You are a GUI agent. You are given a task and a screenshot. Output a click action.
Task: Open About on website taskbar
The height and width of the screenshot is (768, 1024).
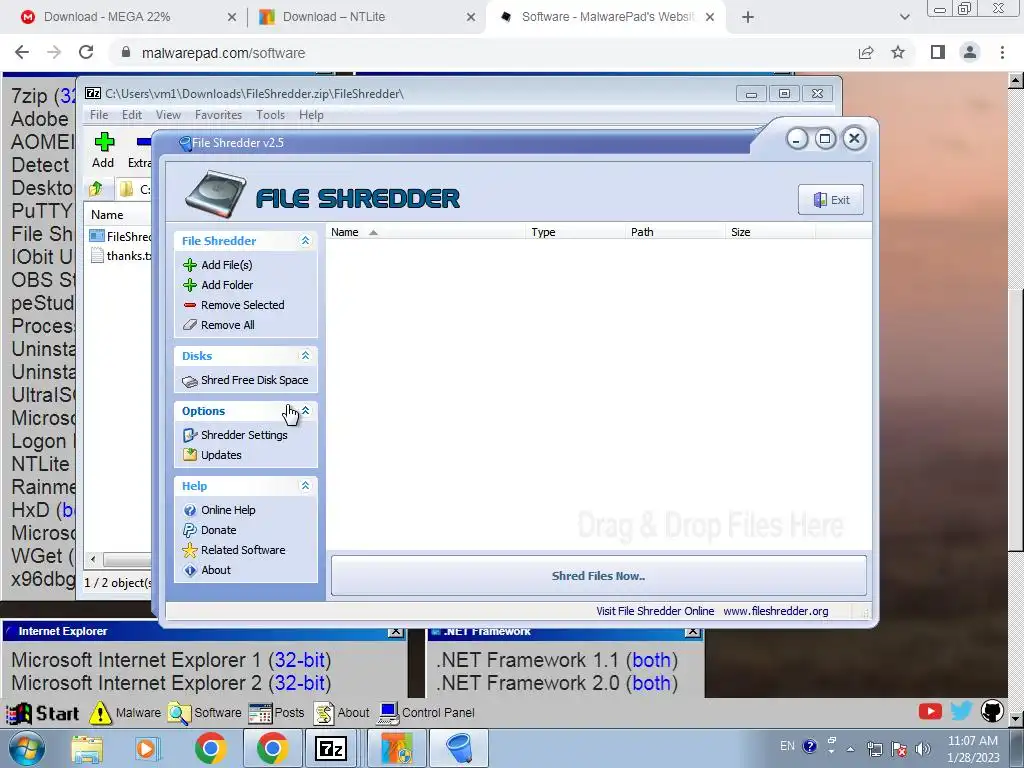[x=342, y=713]
